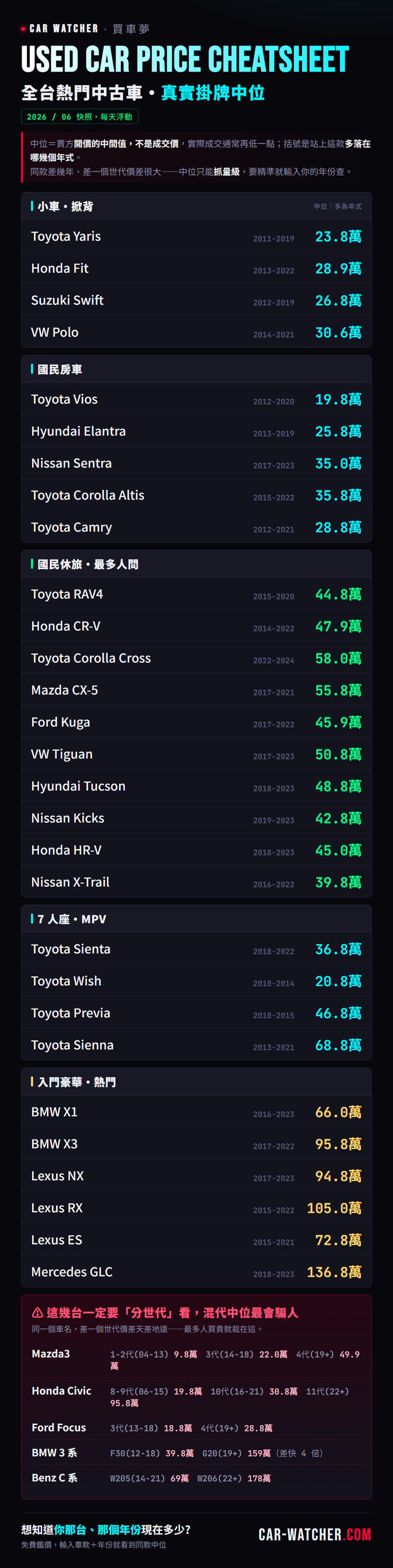Select the Toyota Yaris row
This screenshot has height=1568, width=393.
click(x=196, y=236)
